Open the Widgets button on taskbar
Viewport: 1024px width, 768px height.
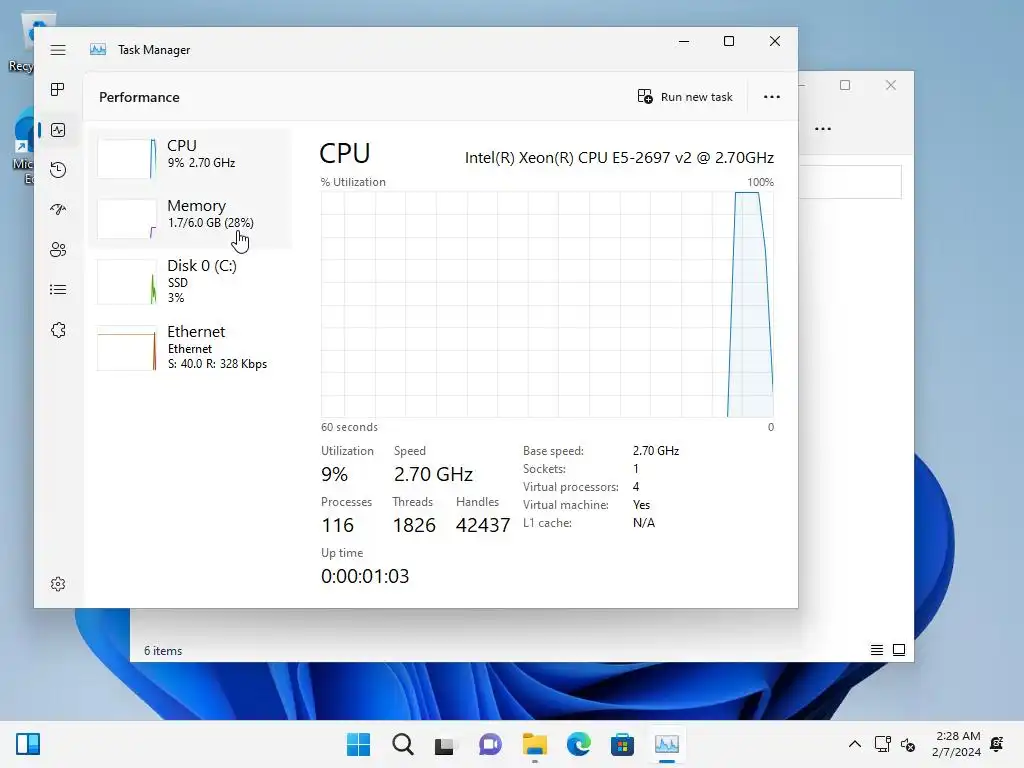coord(28,744)
